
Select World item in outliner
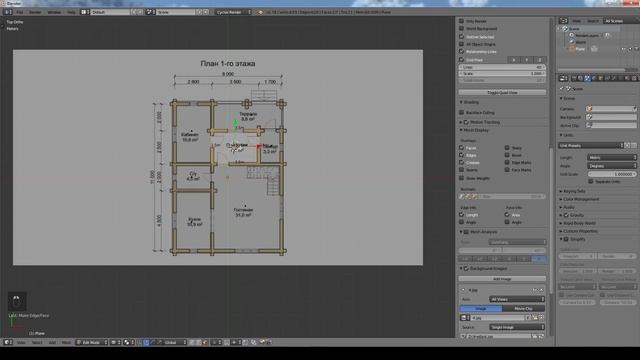(x=580, y=42)
